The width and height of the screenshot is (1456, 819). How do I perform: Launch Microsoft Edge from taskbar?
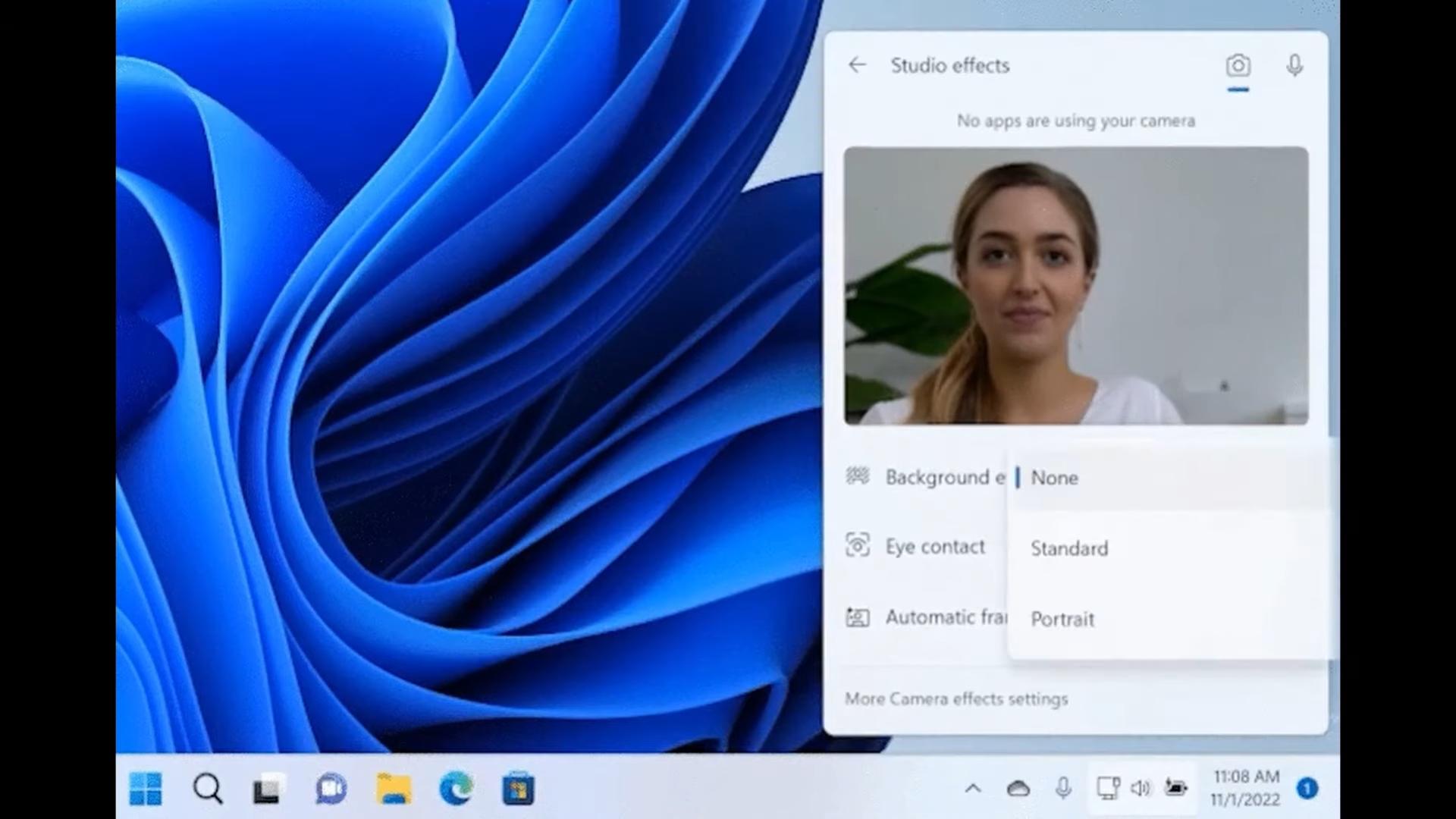tap(457, 789)
